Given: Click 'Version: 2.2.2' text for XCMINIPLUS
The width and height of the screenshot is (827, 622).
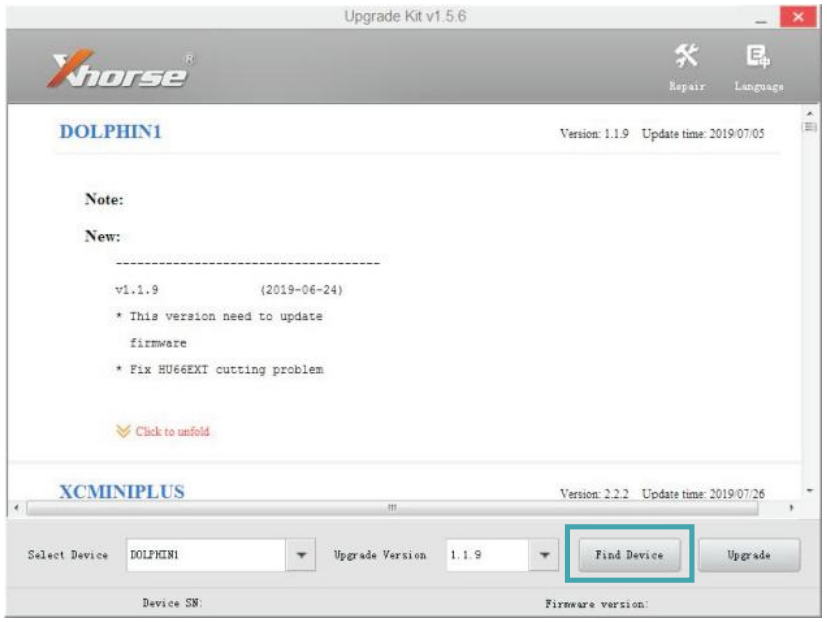Looking at the screenshot, I should [x=594, y=494].
